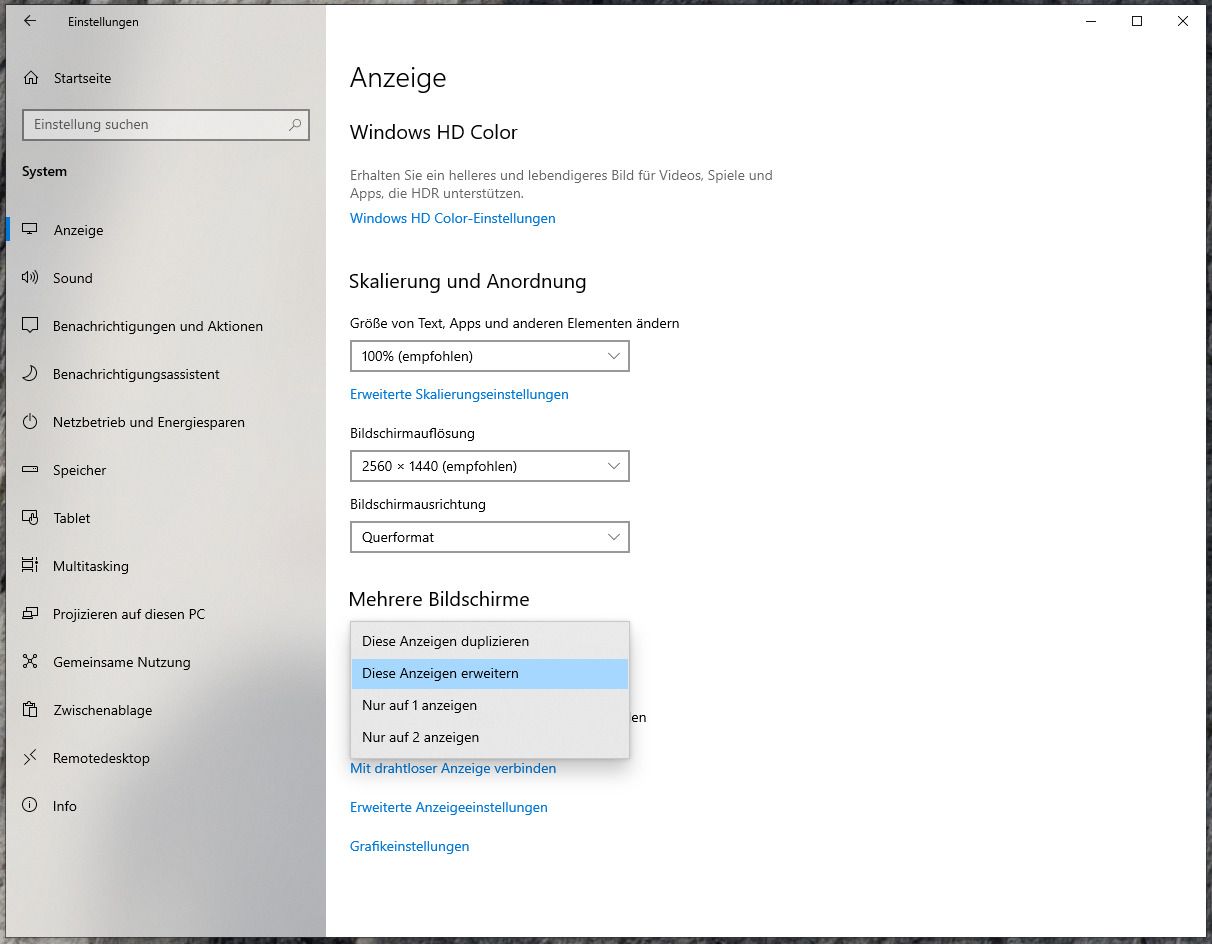Click the back arrow icon in Einstellungen

point(30,21)
